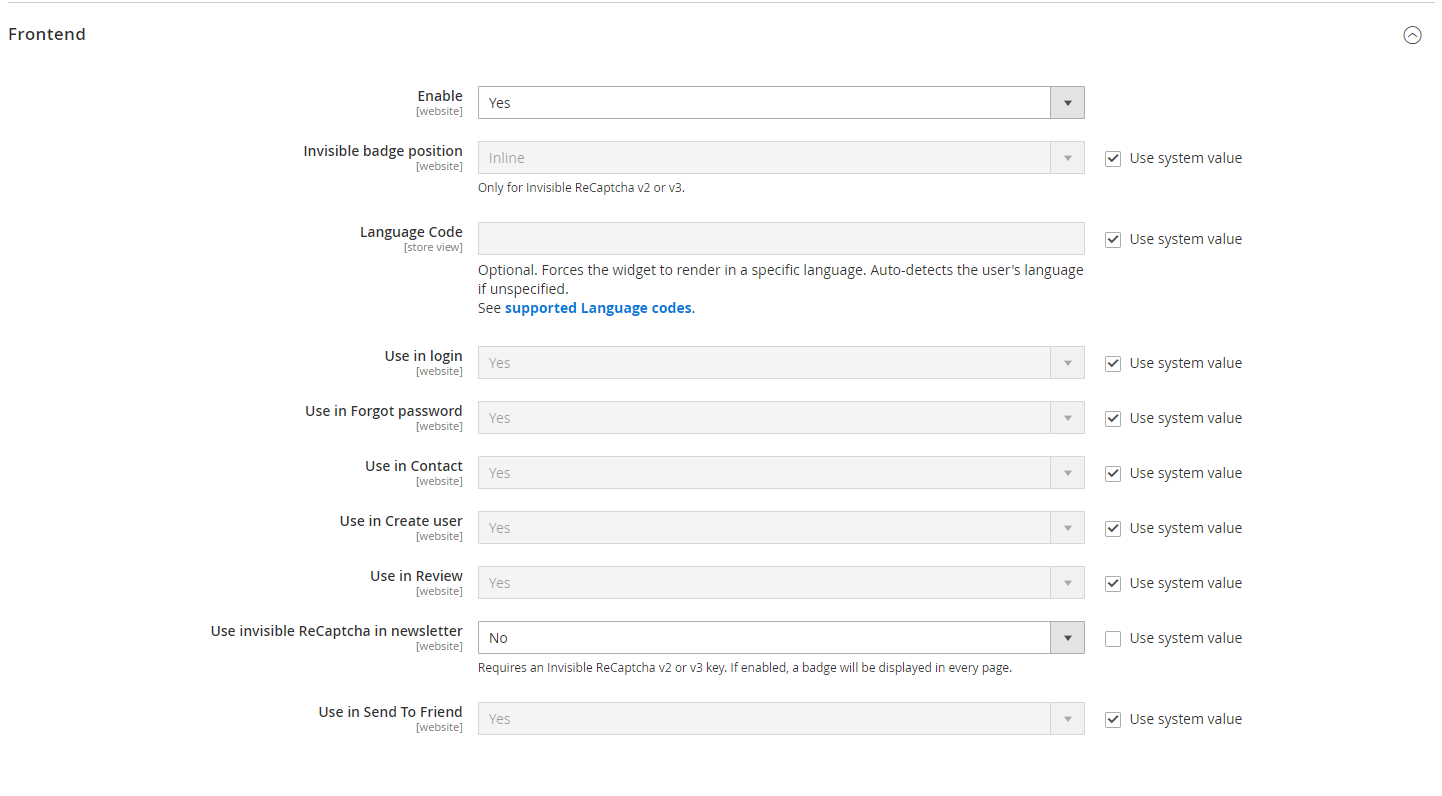Image resolution: width=1442 pixels, height=796 pixels.
Task: Check Use system value for newsletter ReCaptcha
Action: (1113, 638)
